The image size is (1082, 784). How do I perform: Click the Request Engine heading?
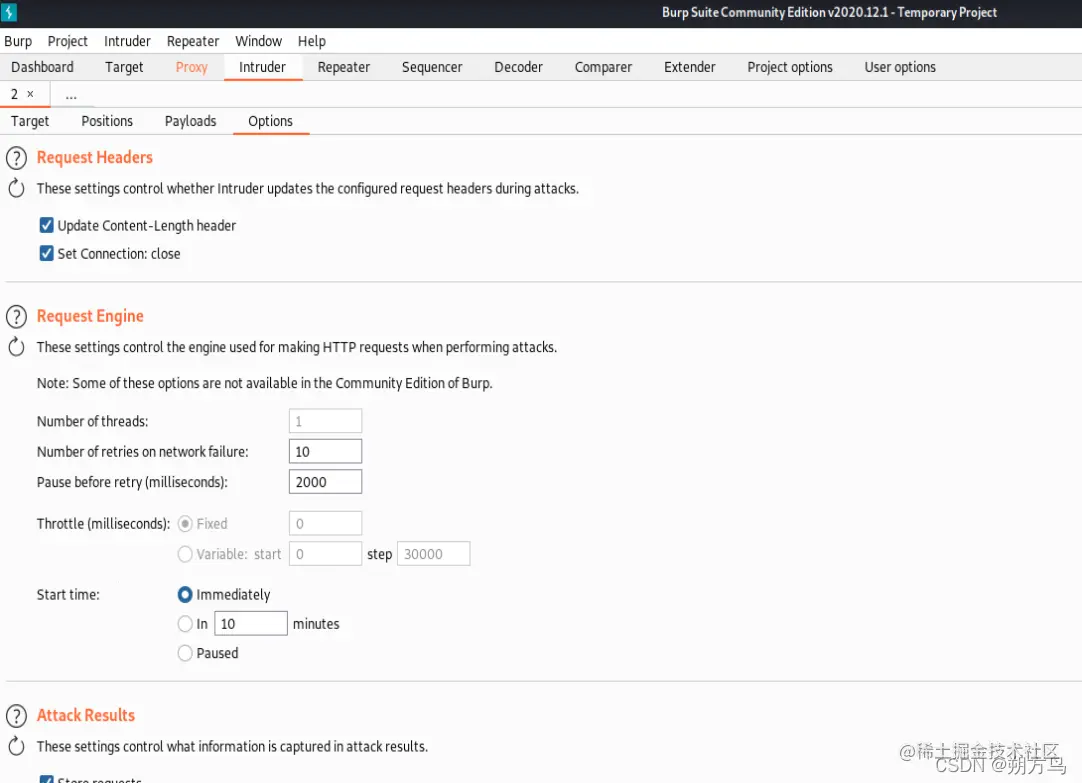pos(90,316)
